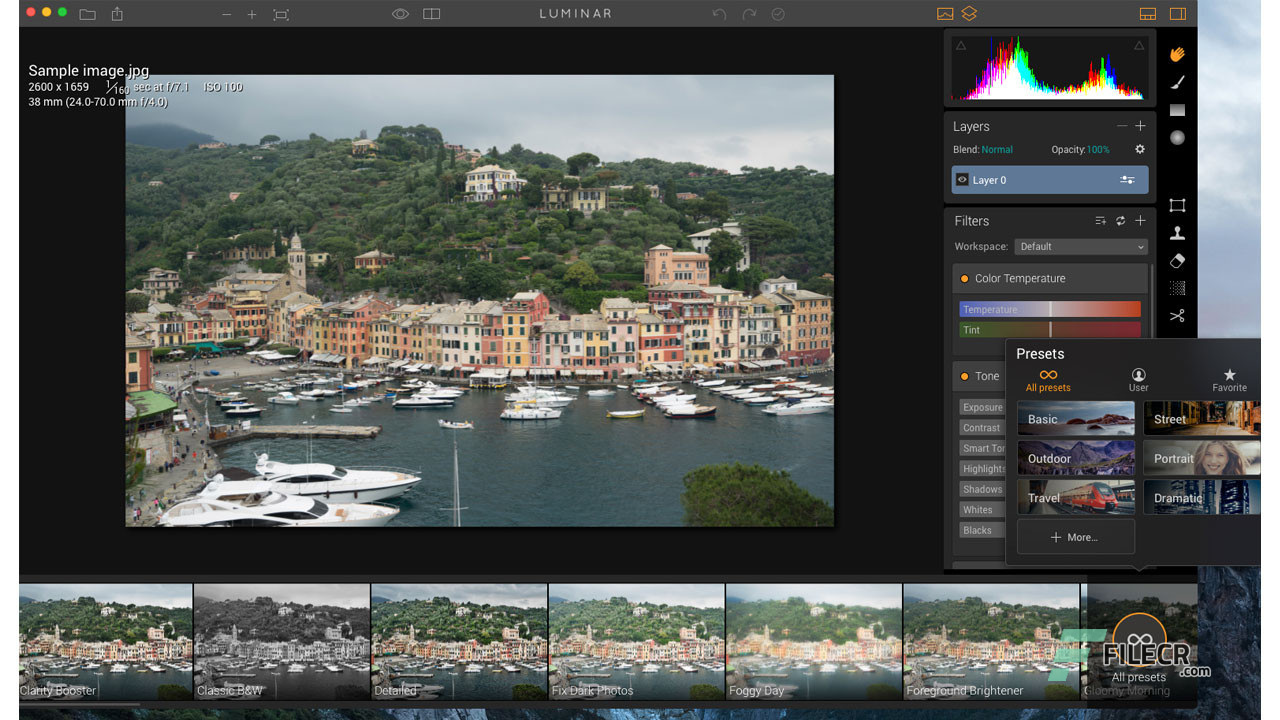Collapse the Tone filter header
This screenshot has height=720, width=1280.
pyautogui.click(x=979, y=376)
